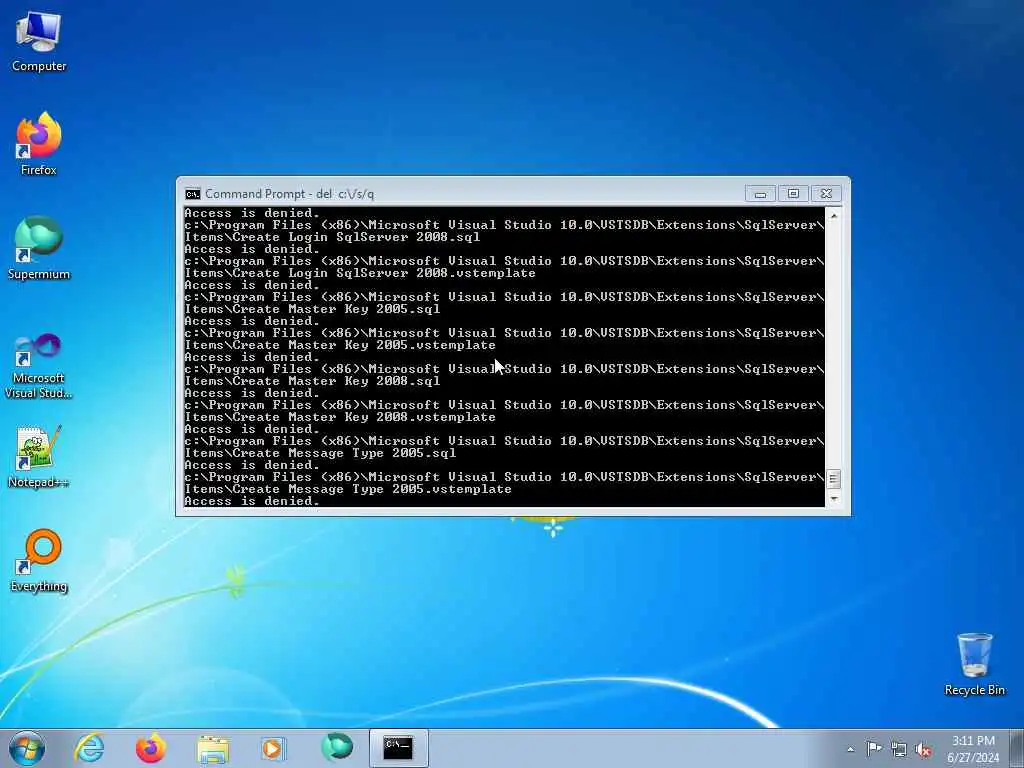Open Windows Media Player from the taskbar
This screenshot has height=768, width=1024.
pos(273,748)
